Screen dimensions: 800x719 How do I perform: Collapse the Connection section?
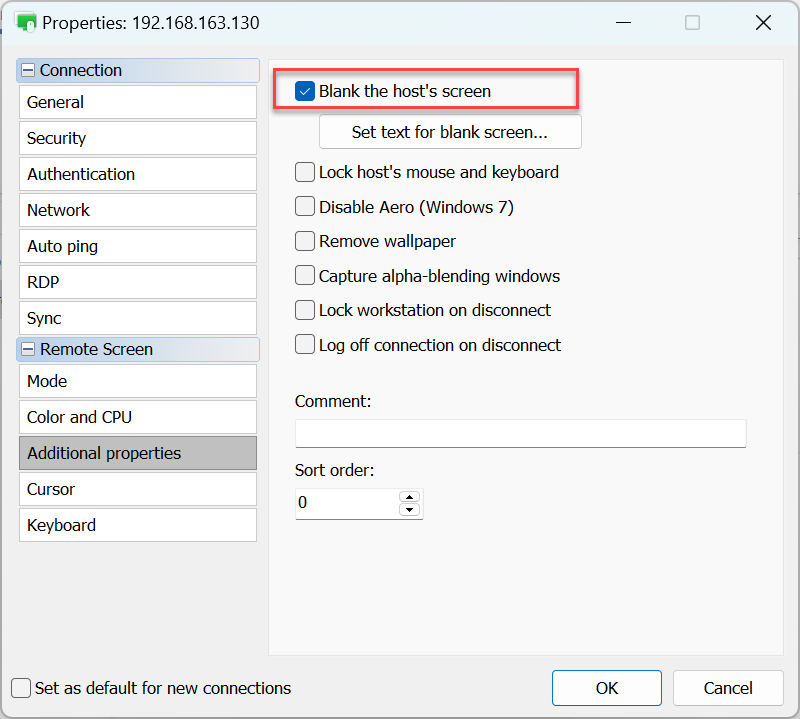point(28,71)
